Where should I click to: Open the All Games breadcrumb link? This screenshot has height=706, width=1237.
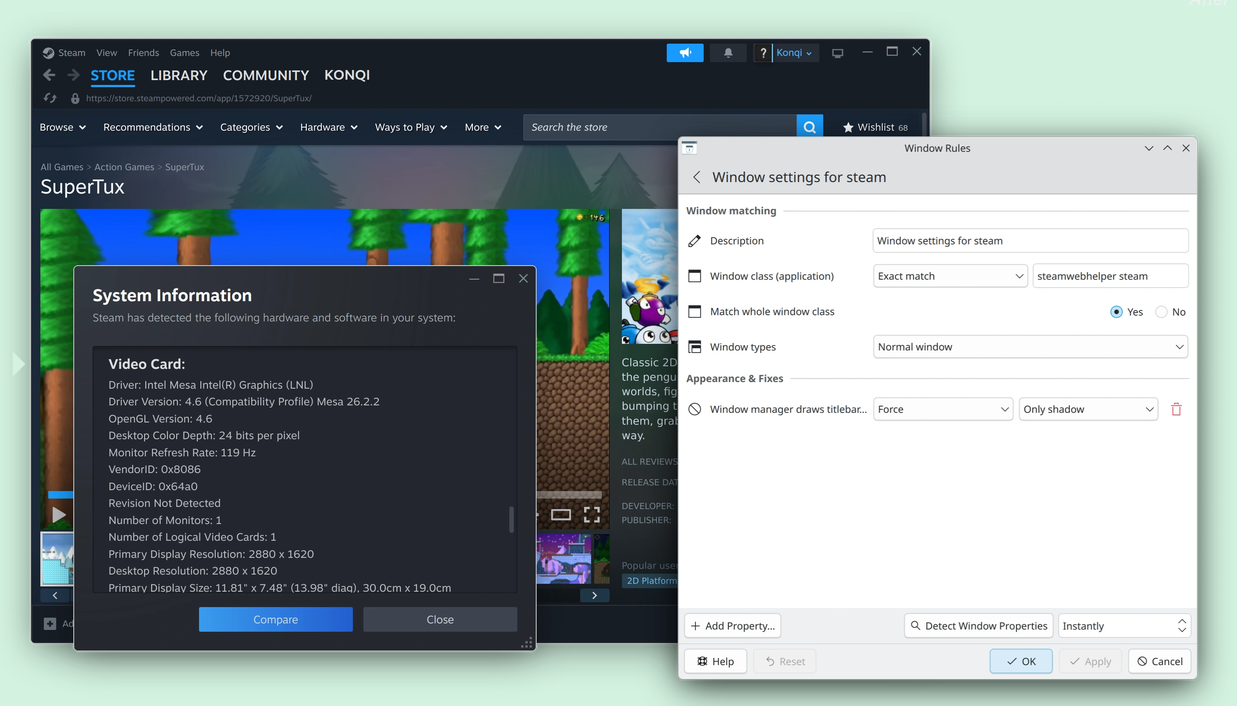[x=62, y=167]
